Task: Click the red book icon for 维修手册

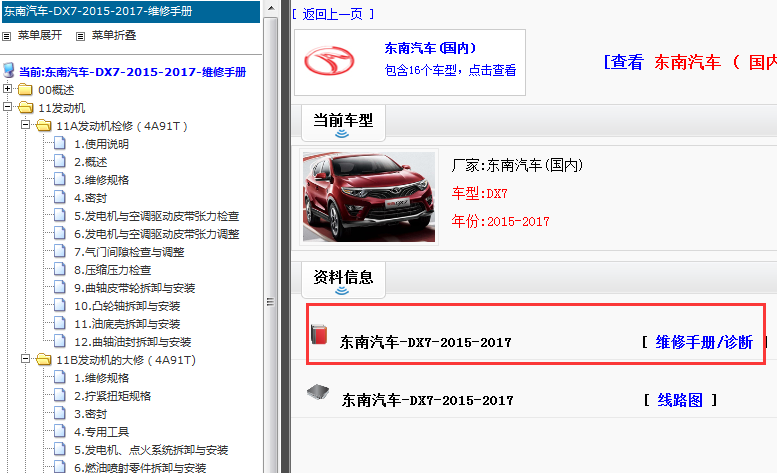Action: 319,334
